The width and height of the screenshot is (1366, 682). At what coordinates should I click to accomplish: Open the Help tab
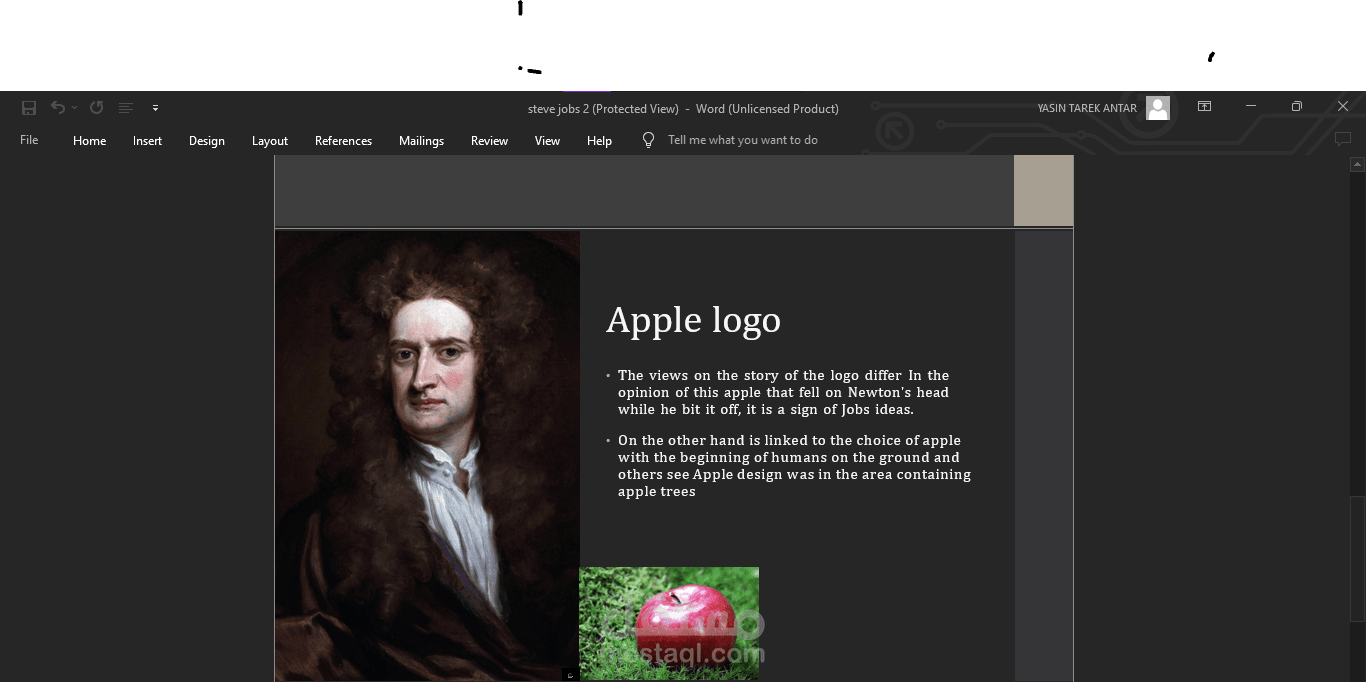pos(599,141)
